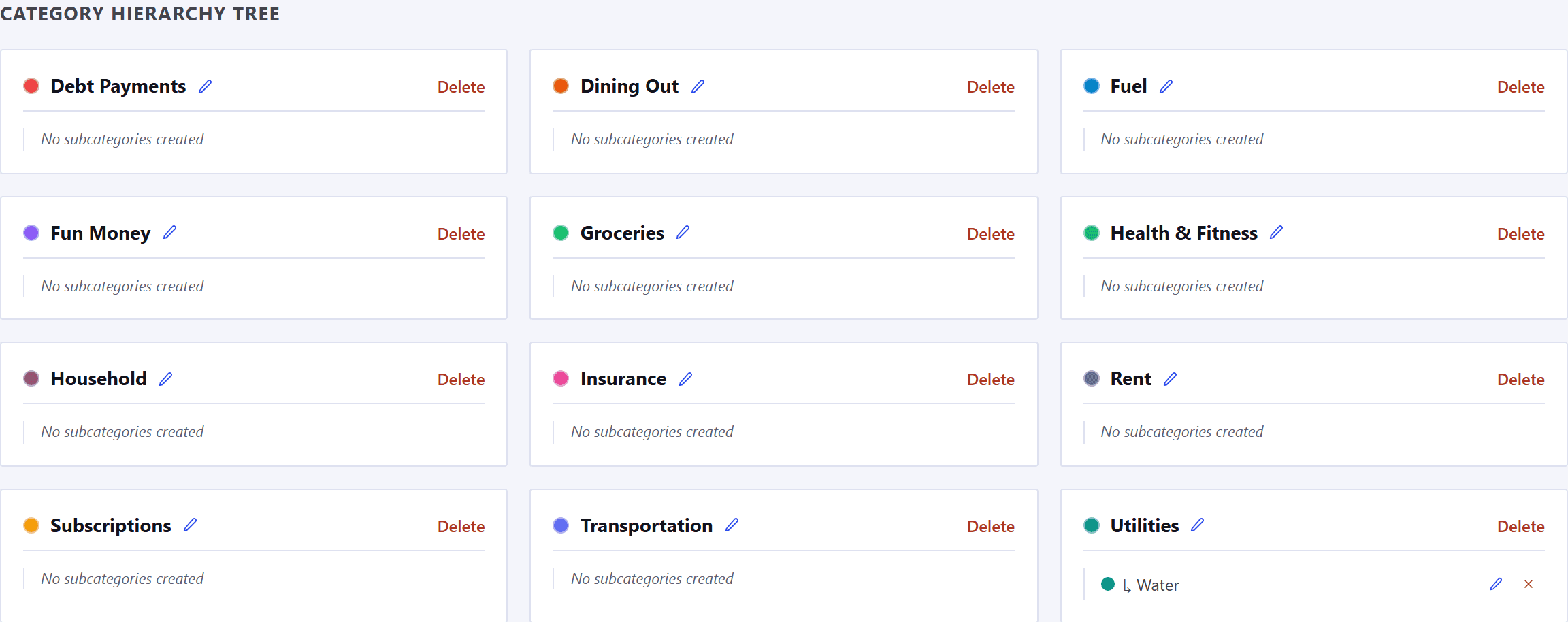Viewport: 1568px width, 622px height.
Task: Click the red color dot for Debt Payments
Action: pos(31,86)
